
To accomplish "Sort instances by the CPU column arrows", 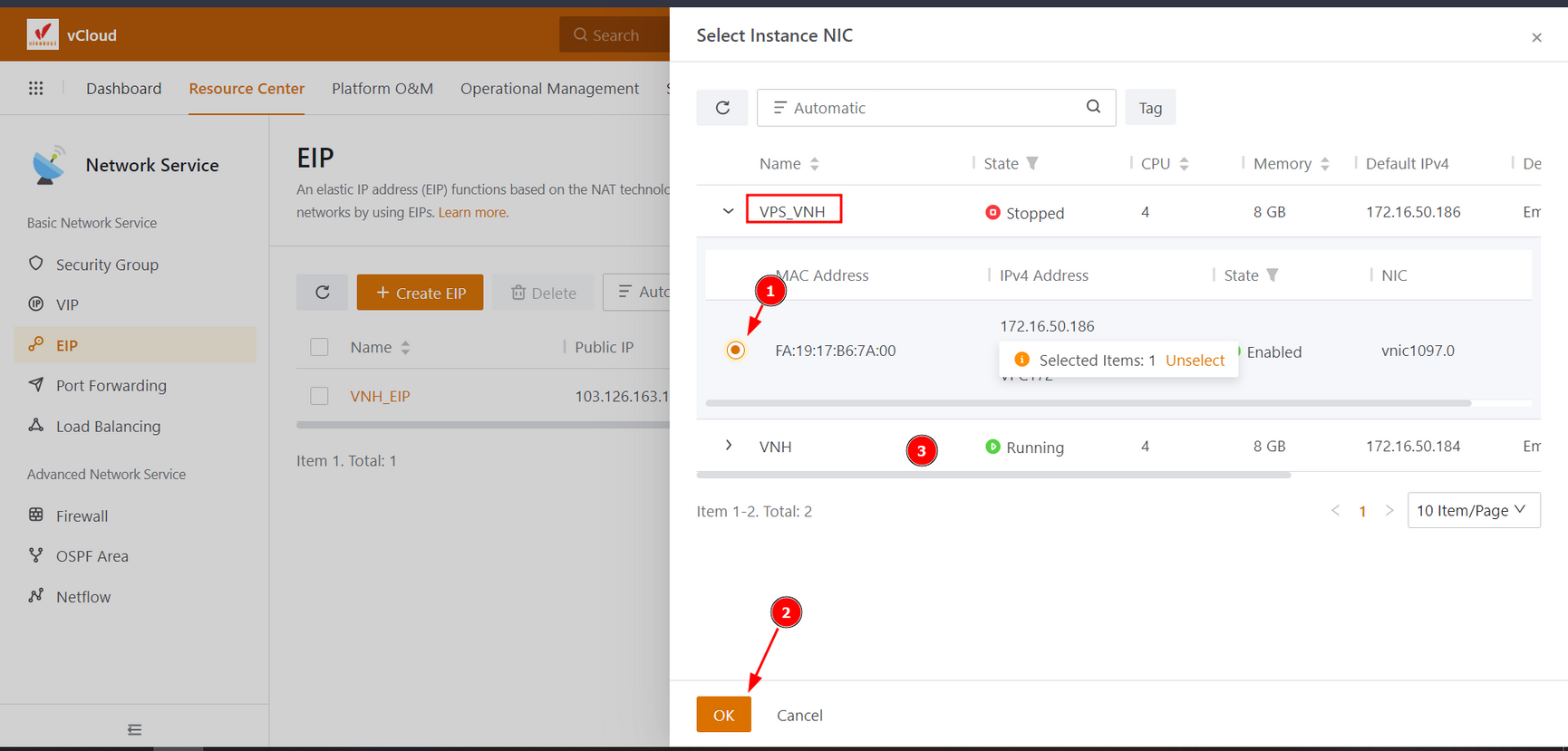I will click(x=1184, y=164).
